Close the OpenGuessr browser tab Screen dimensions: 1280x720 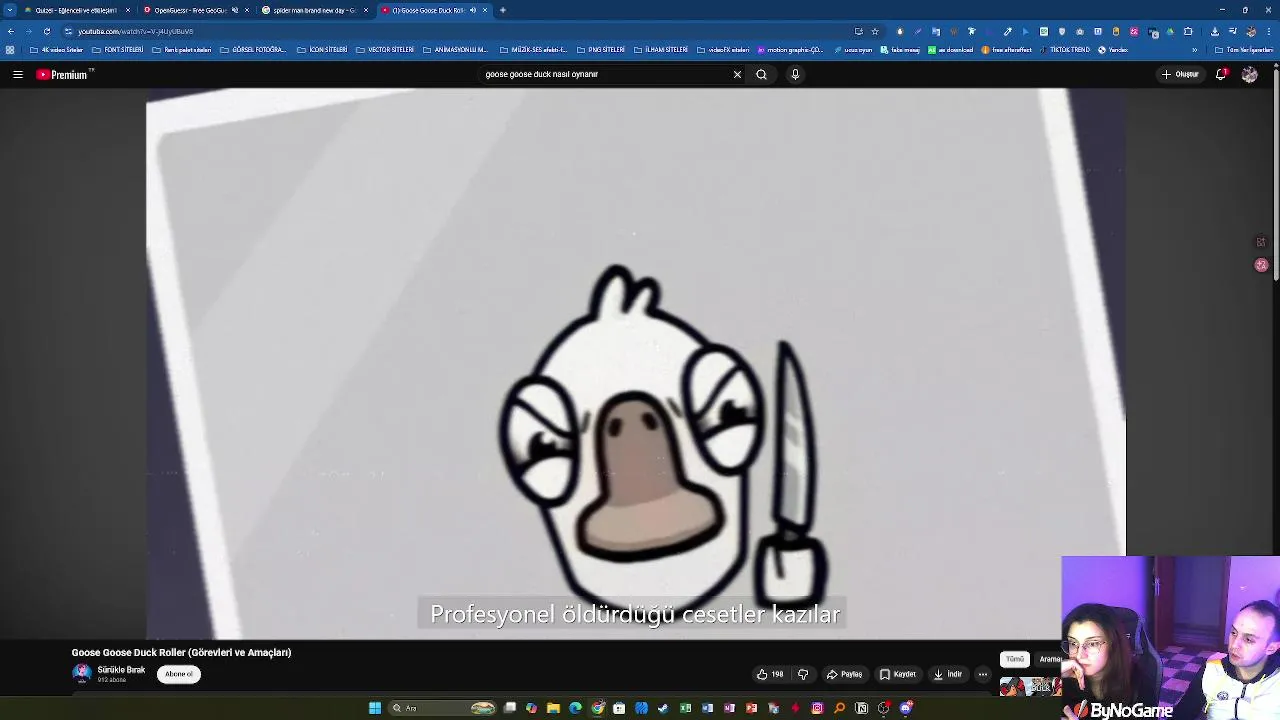(247, 10)
